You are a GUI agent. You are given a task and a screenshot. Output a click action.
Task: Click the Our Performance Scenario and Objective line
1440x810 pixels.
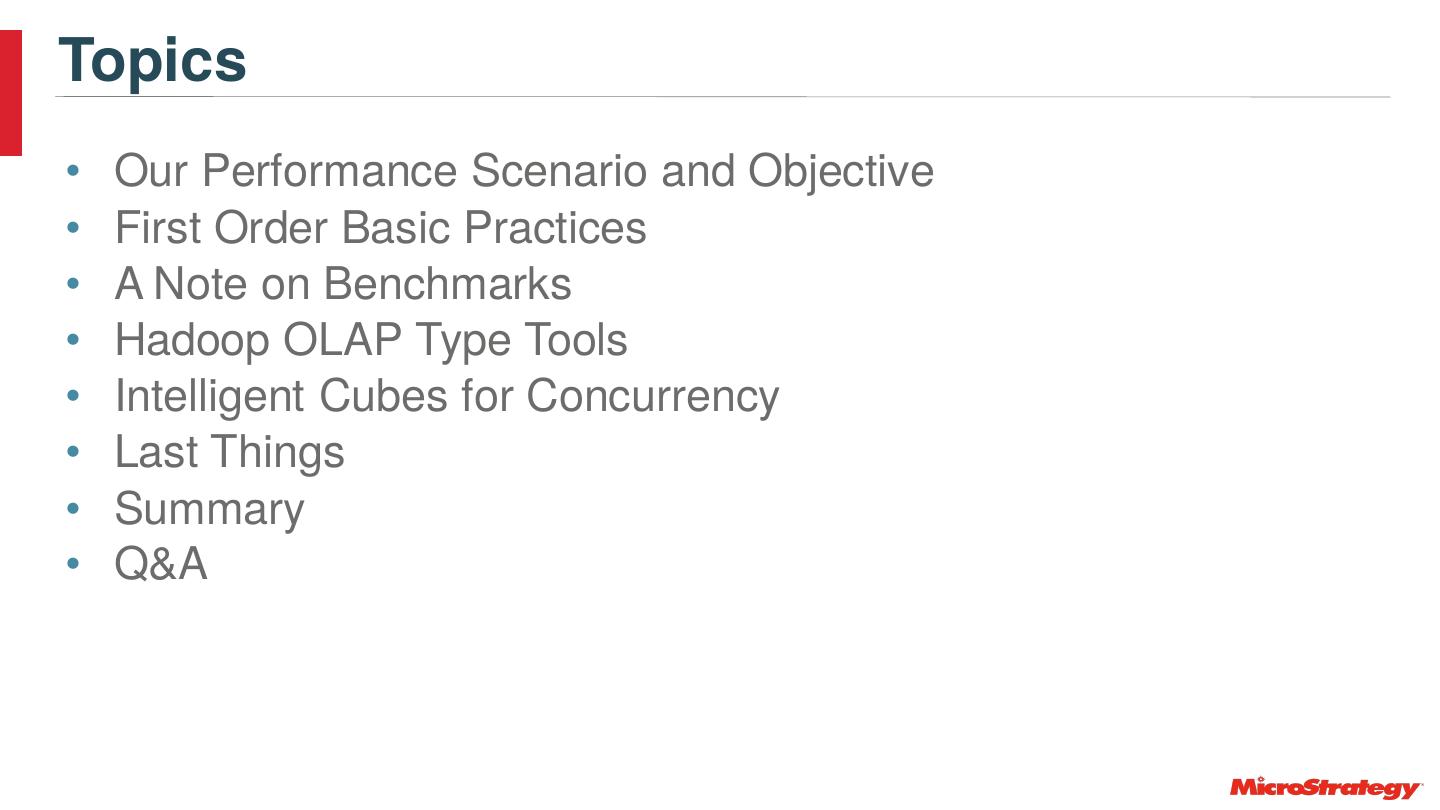pyautogui.click(x=524, y=171)
